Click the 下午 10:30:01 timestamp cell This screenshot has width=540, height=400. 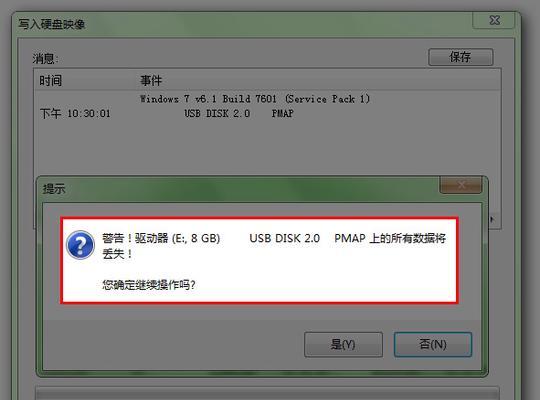click(75, 113)
